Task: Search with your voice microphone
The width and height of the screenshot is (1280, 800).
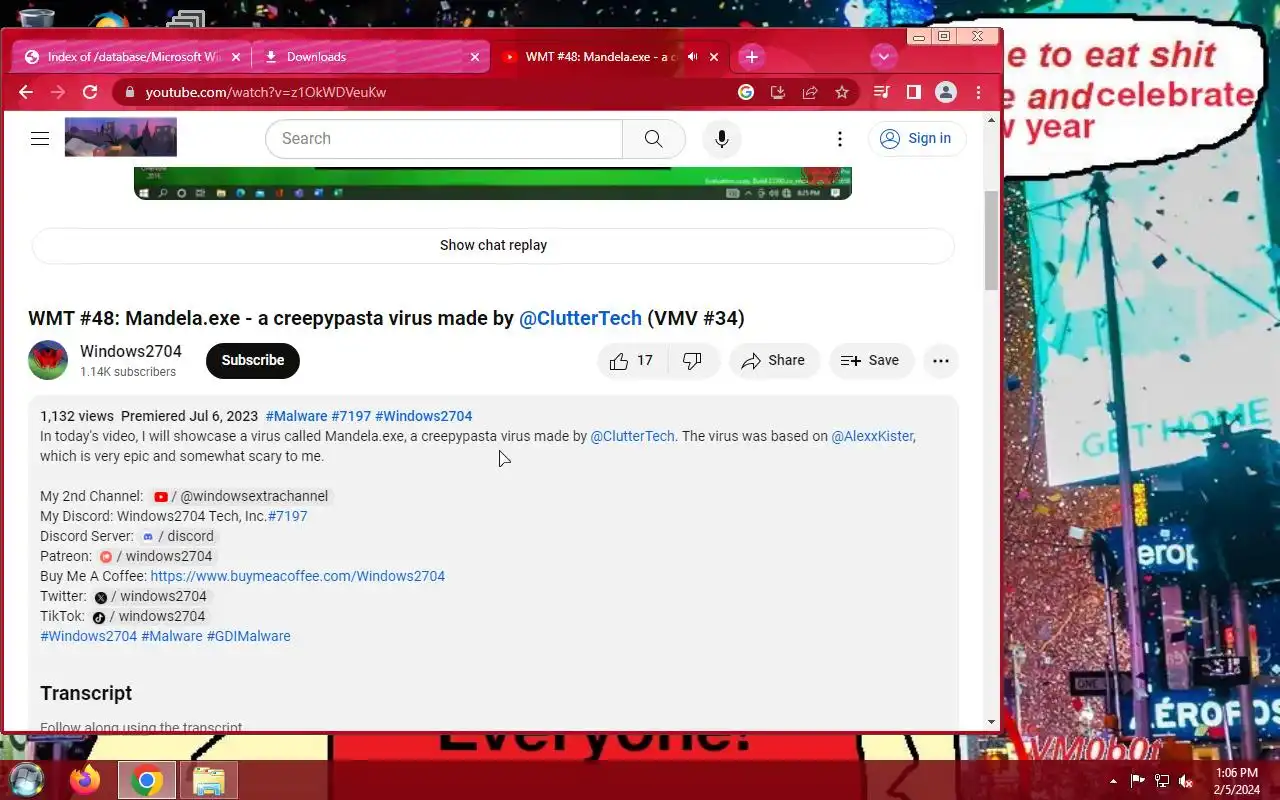Action: pyautogui.click(x=722, y=139)
